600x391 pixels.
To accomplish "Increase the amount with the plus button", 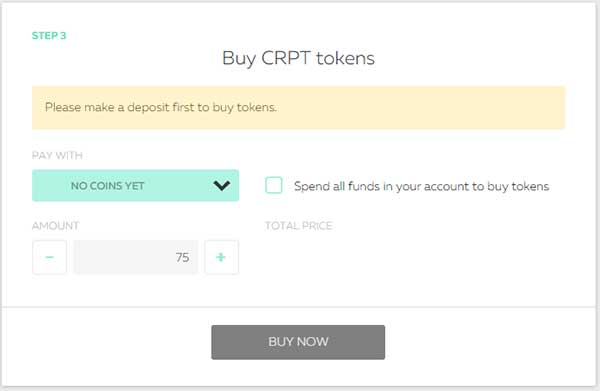I will coord(222,257).
